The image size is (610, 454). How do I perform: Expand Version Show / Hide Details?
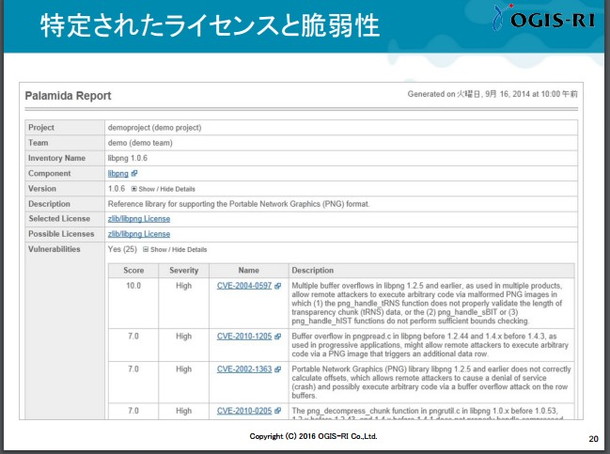[163, 189]
